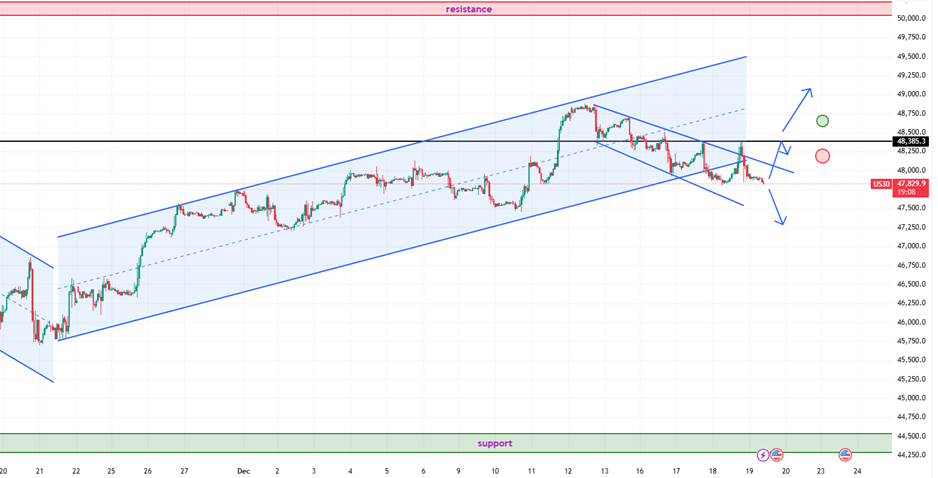Click the 50,000.0 level on price axis
The image size is (938, 478).
tap(912, 18)
